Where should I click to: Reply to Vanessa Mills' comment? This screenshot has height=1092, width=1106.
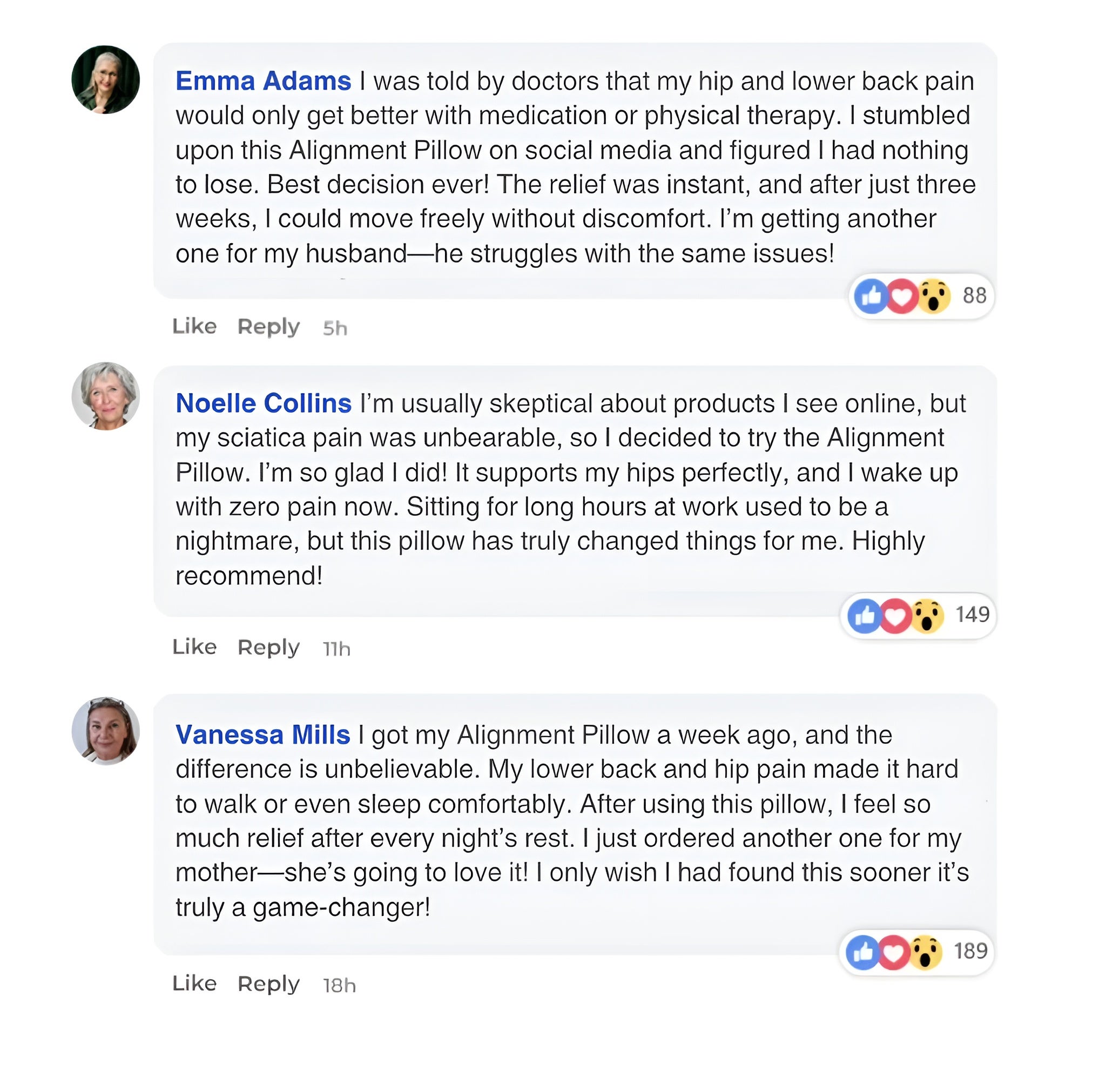point(268,984)
